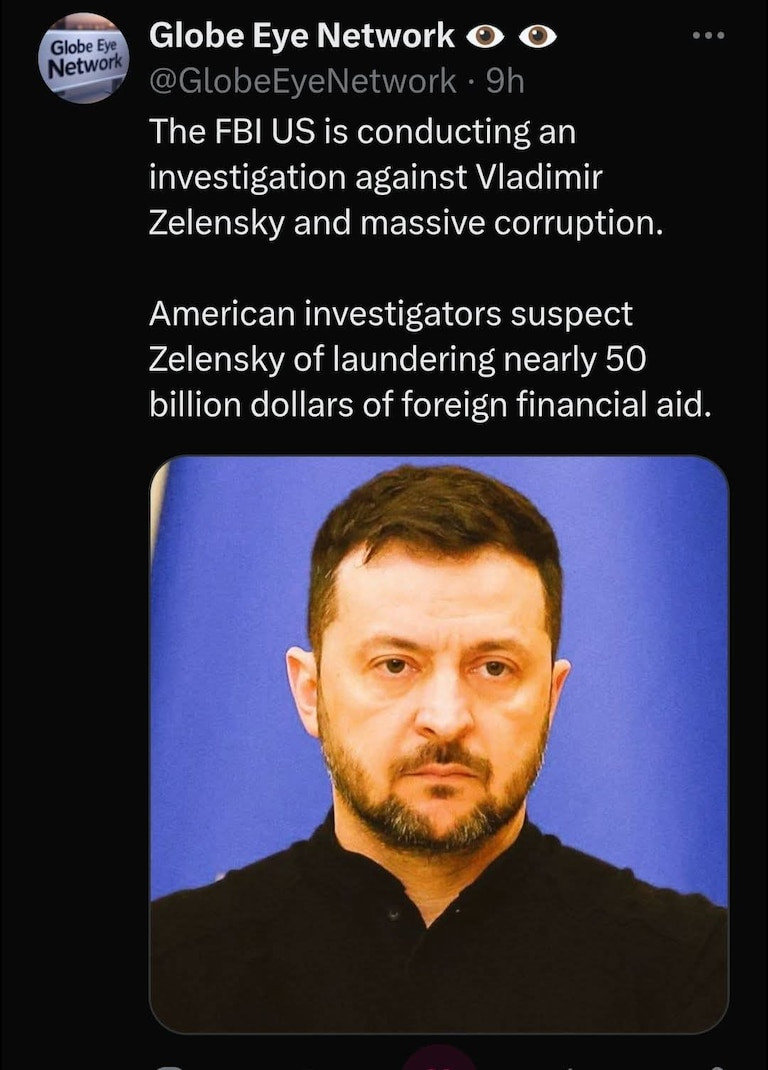The image size is (768, 1070).
Task: Click 'Zelensky of laundering nearly 50' line
Action: click(397, 359)
